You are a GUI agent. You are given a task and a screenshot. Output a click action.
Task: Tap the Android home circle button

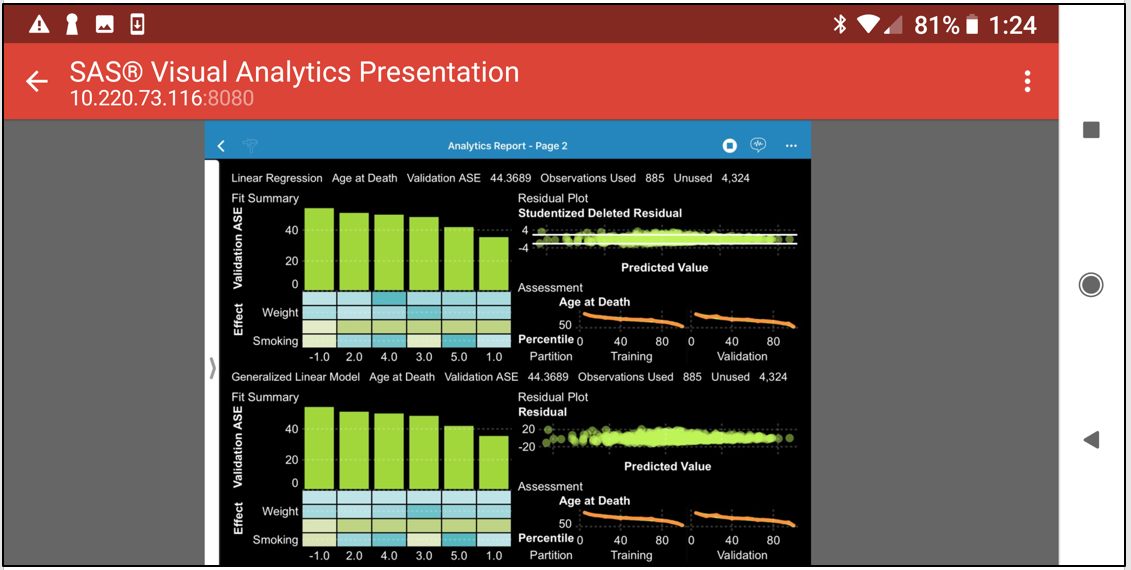tap(1091, 285)
